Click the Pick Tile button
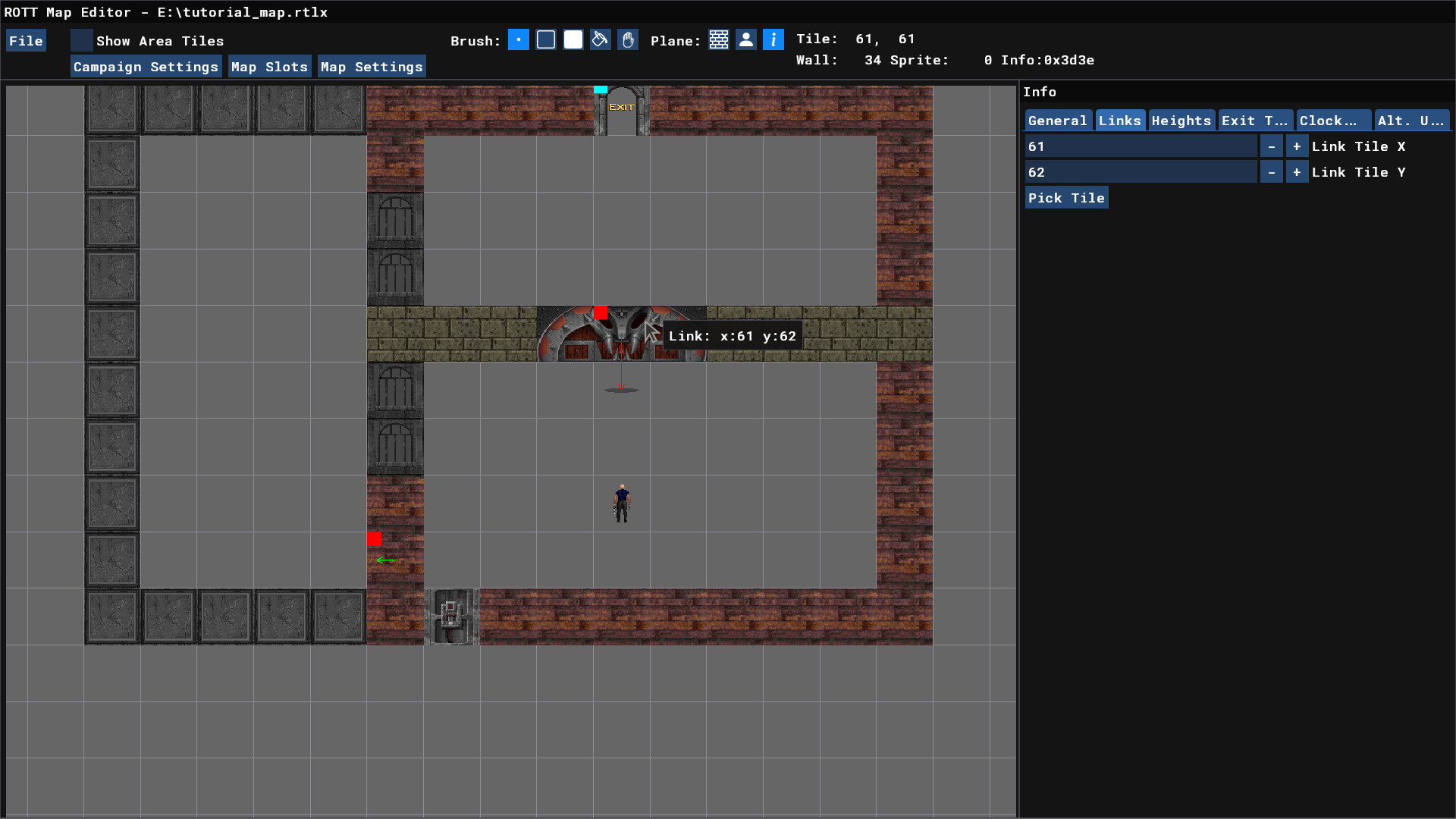 [x=1066, y=198]
